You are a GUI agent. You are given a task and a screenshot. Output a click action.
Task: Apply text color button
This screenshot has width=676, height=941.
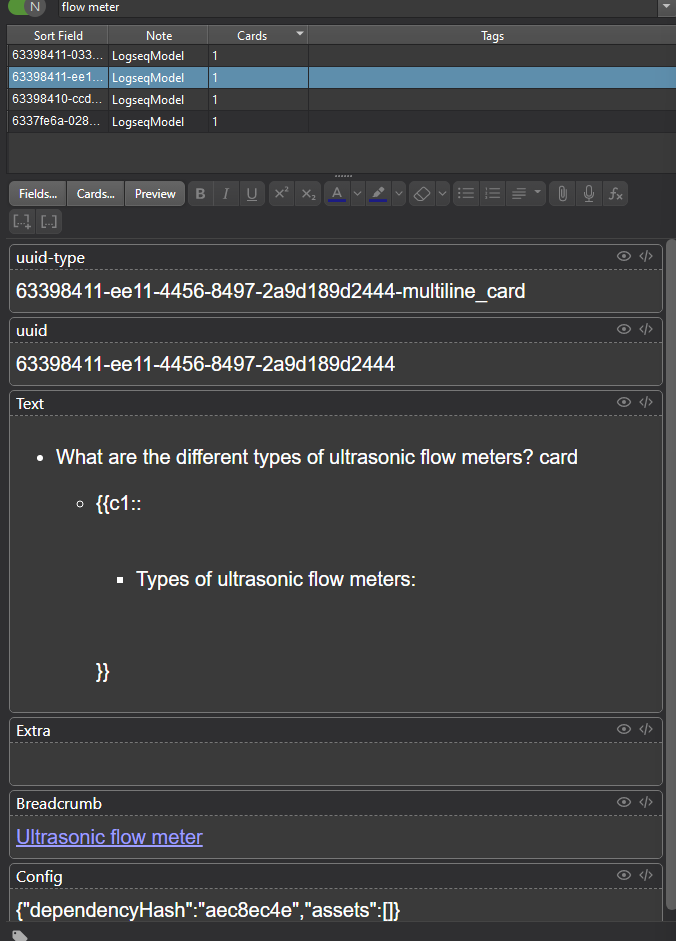[x=337, y=194]
